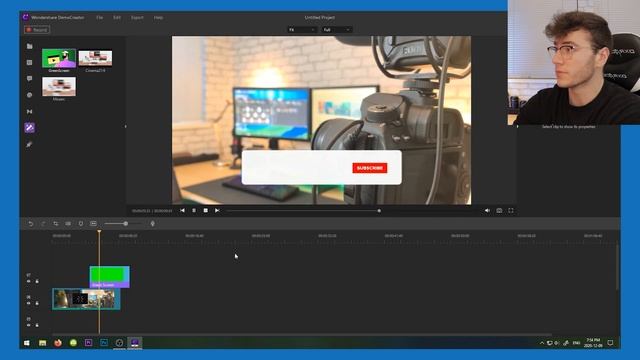The width and height of the screenshot is (640, 360).
Task: Open the Fit zoom dropdown
Action: point(302,30)
